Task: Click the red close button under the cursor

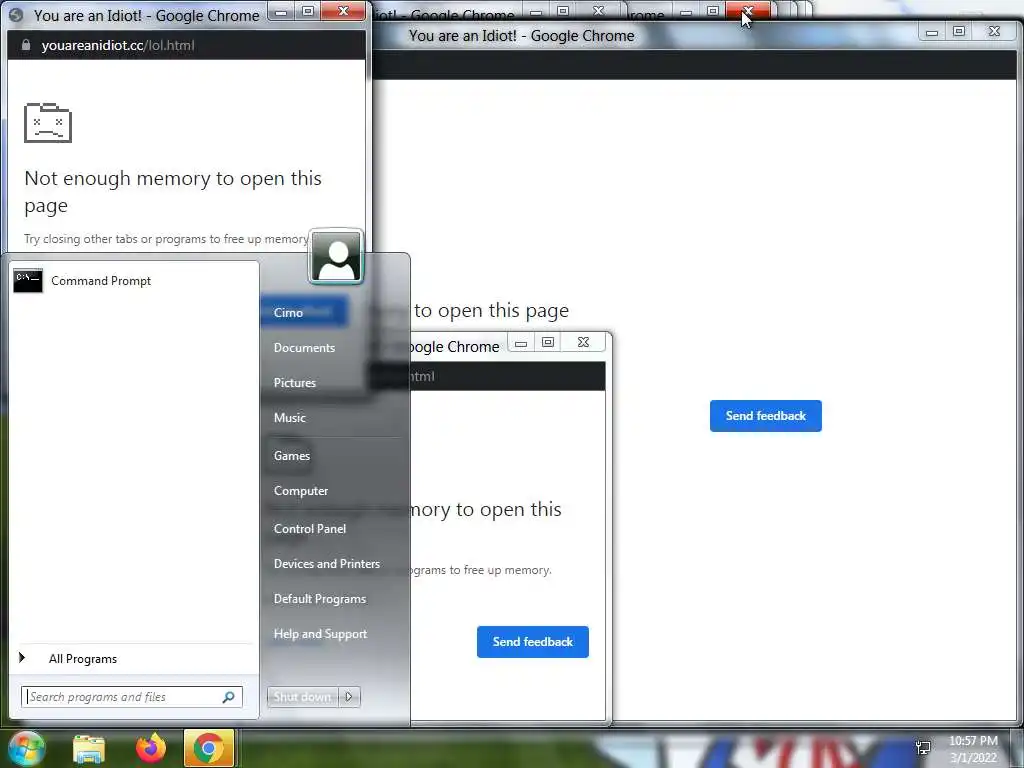Action: click(x=748, y=11)
